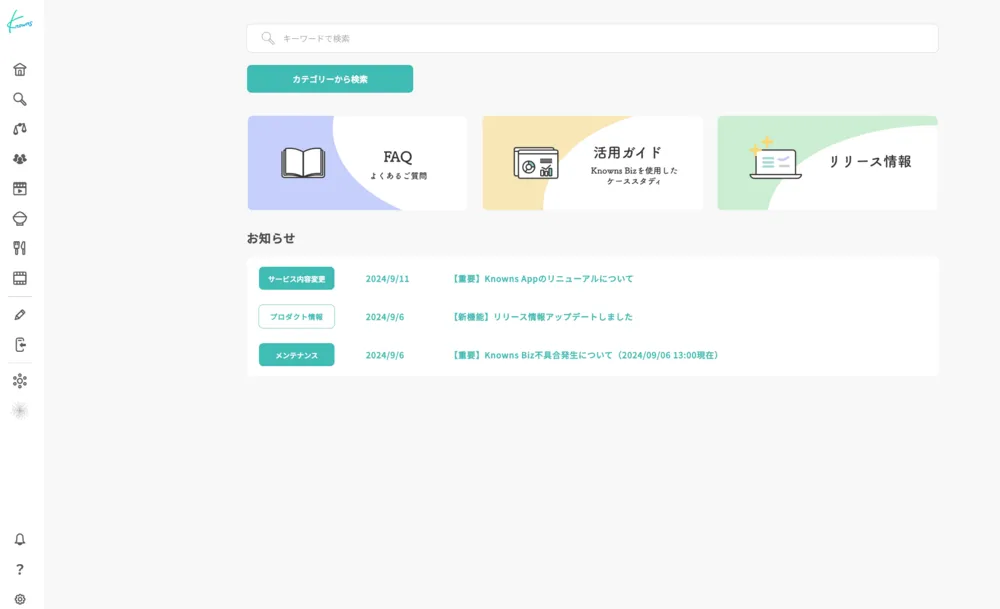Click the 2024/9/6 date beside プロダクト情報

click(385, 317)
